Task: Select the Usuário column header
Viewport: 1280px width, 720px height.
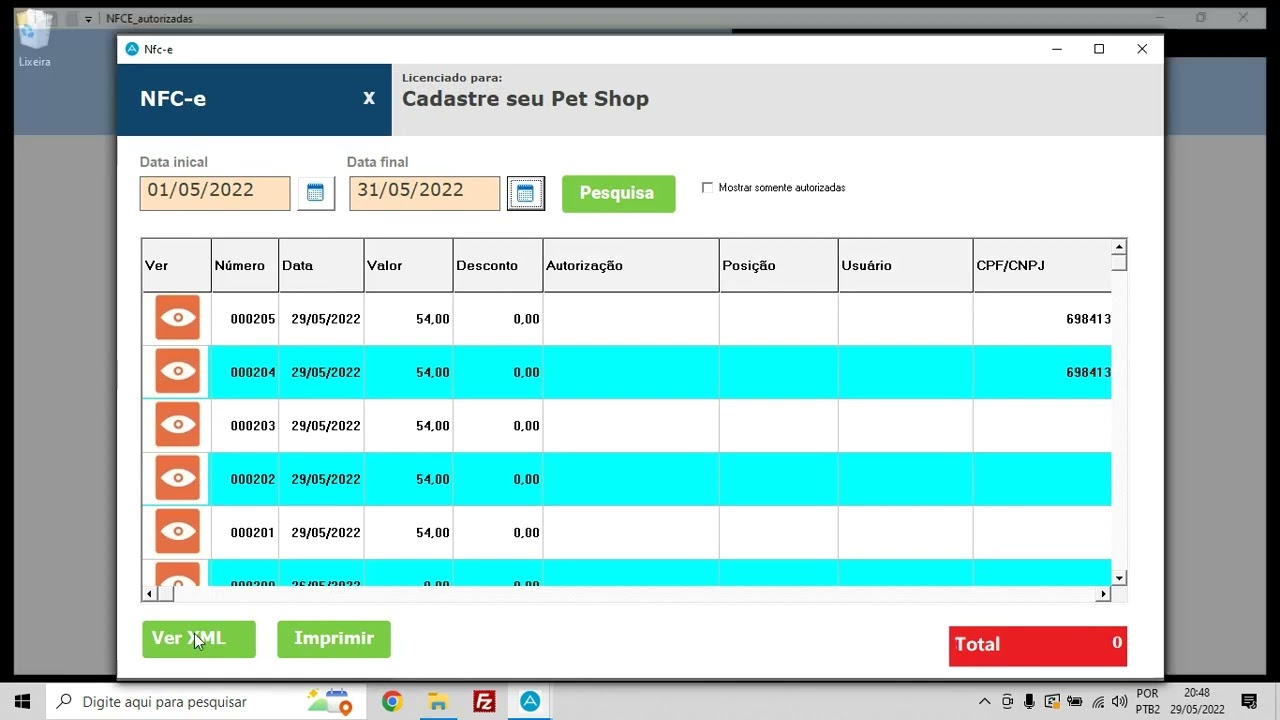Action: click(905, 265)
